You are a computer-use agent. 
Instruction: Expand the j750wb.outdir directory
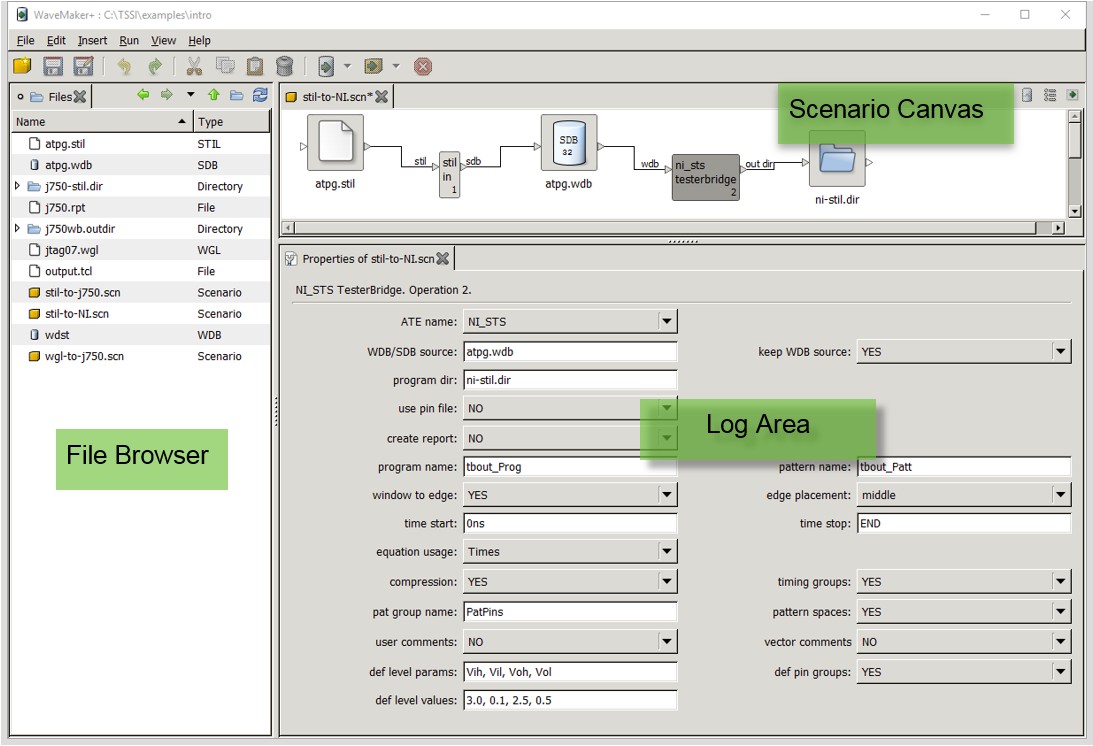[x=17, y=229]
